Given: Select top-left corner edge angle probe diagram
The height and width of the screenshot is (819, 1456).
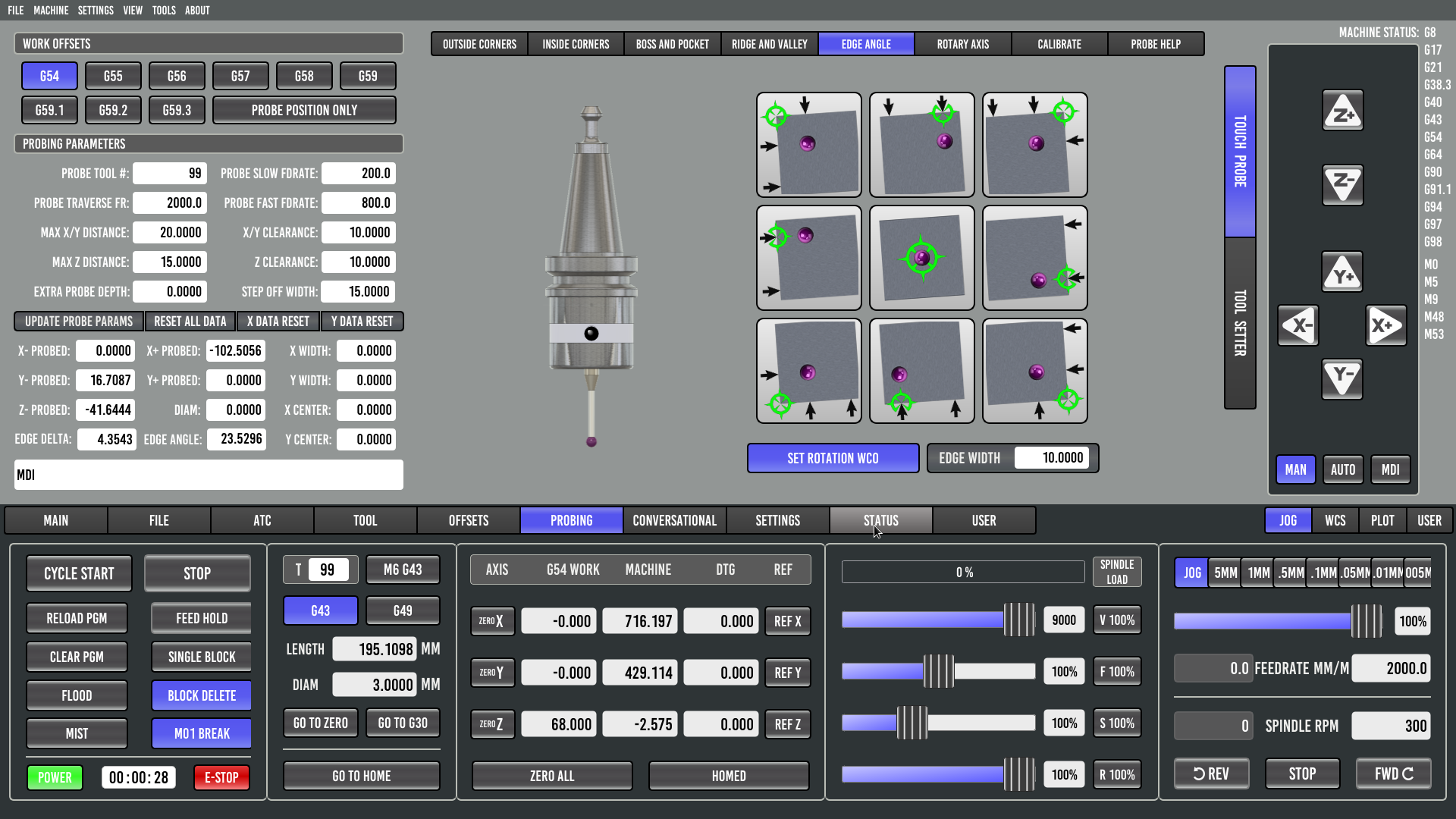Looking at the screenshot, I should pyautogui.click(x=809, y=145).
